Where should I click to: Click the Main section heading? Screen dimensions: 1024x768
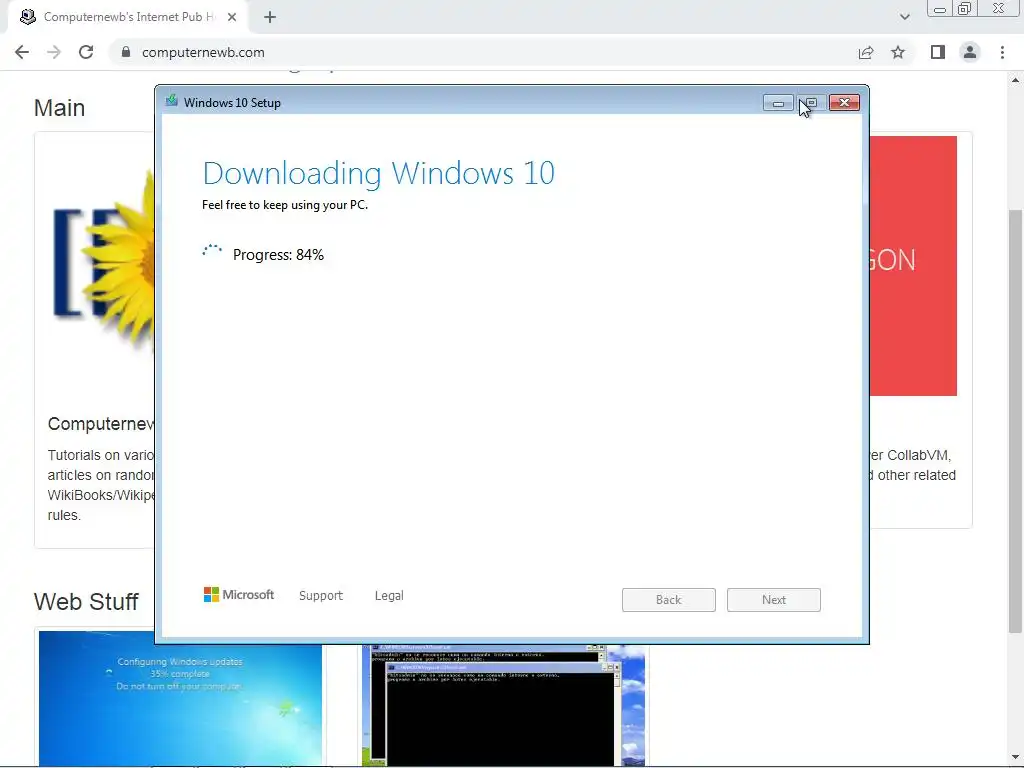coord(59,108)
